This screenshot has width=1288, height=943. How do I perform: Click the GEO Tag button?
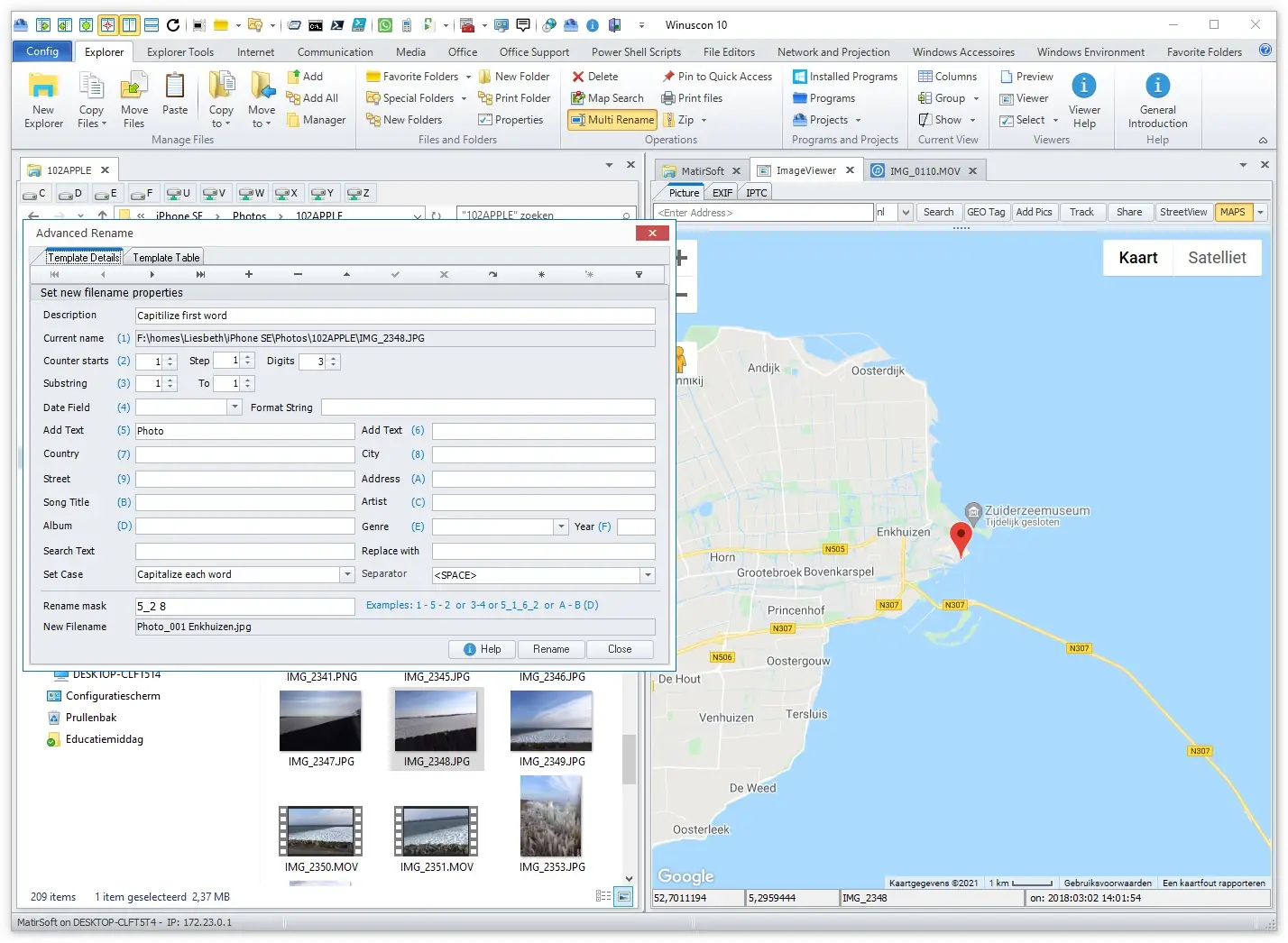pos(985,213)
